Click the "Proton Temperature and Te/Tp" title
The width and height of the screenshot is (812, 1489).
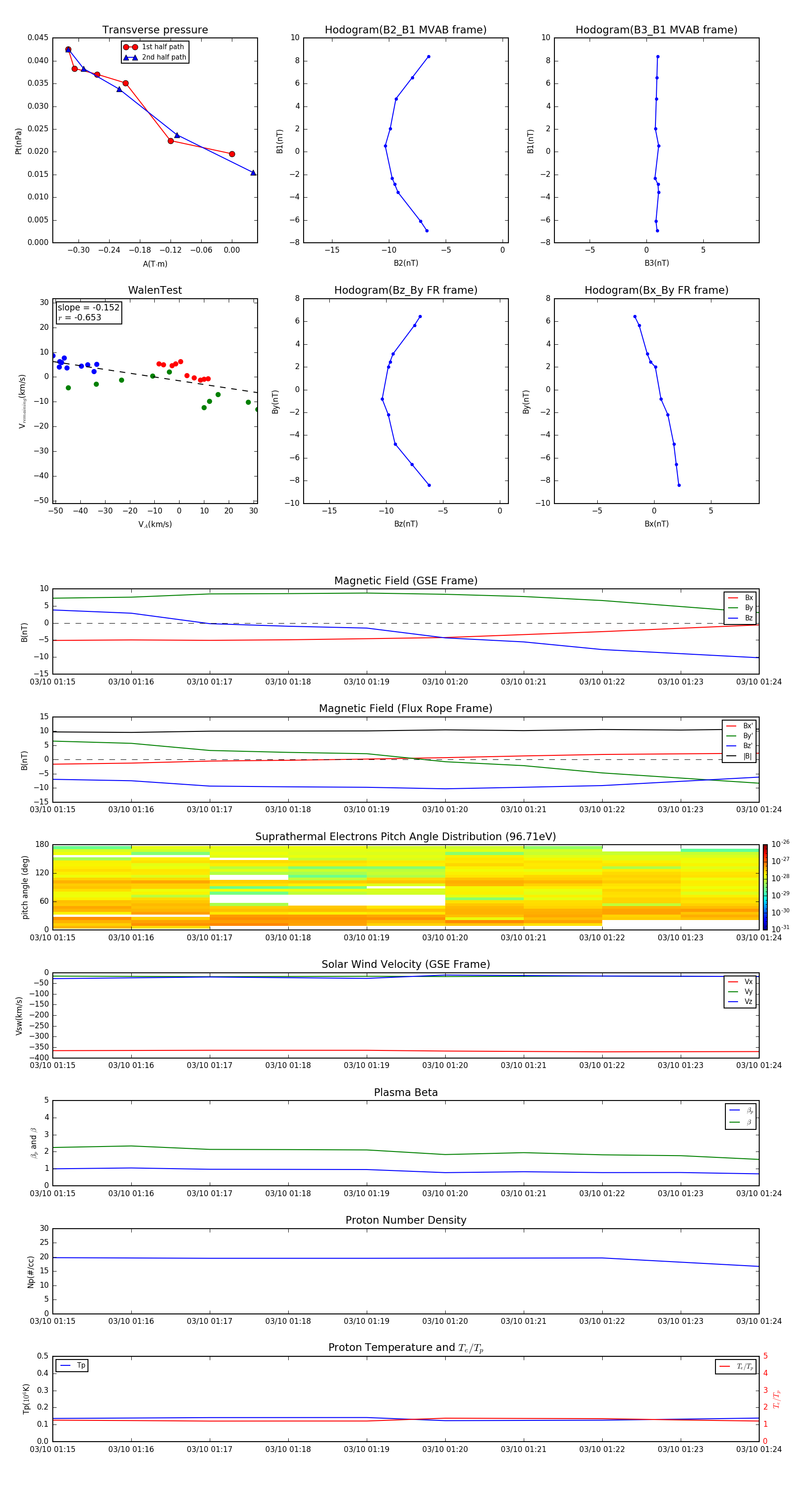[406, 1348]
